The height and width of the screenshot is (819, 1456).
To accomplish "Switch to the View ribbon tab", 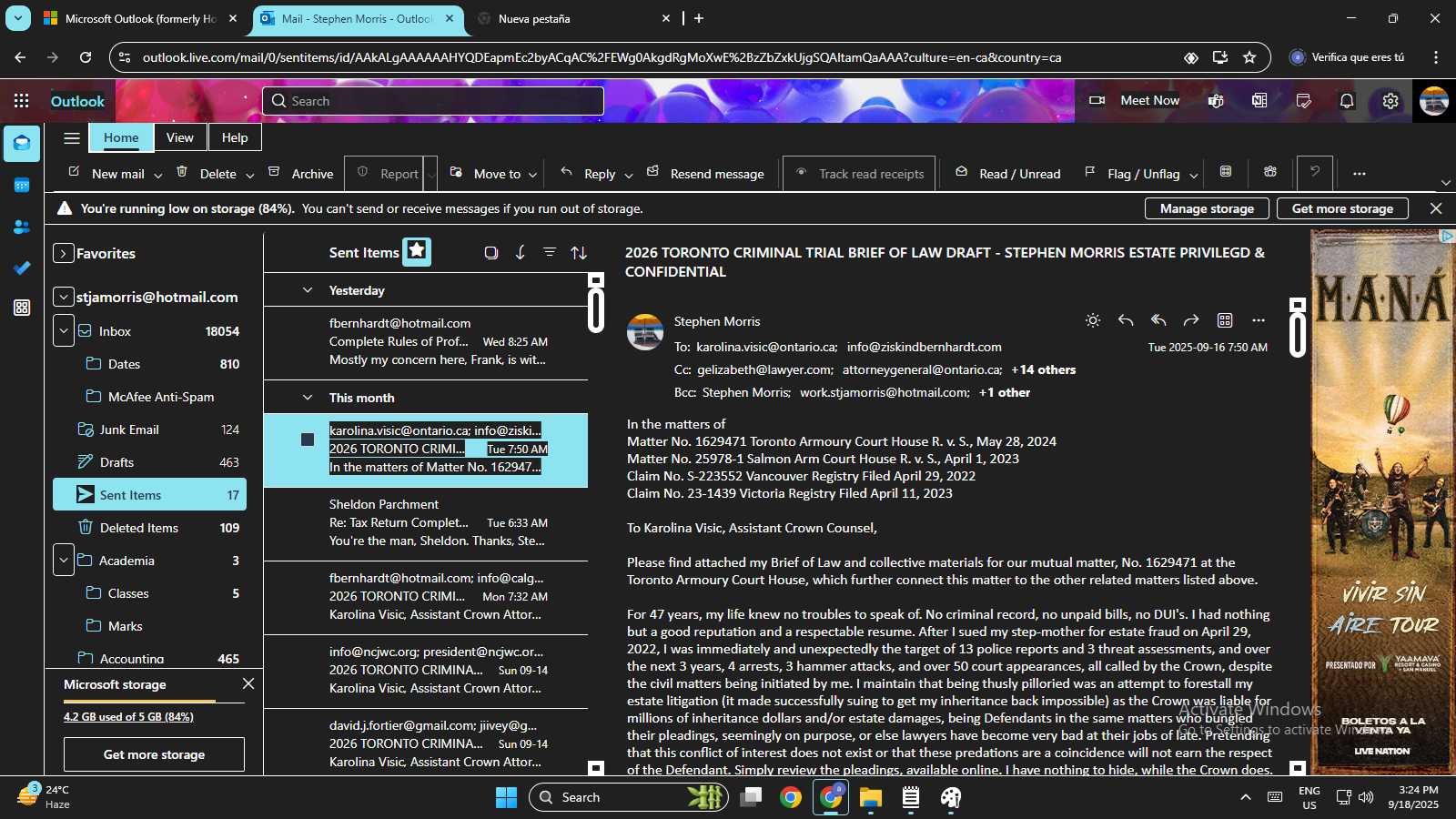I will pyautogui.click(x=180, y=137).
